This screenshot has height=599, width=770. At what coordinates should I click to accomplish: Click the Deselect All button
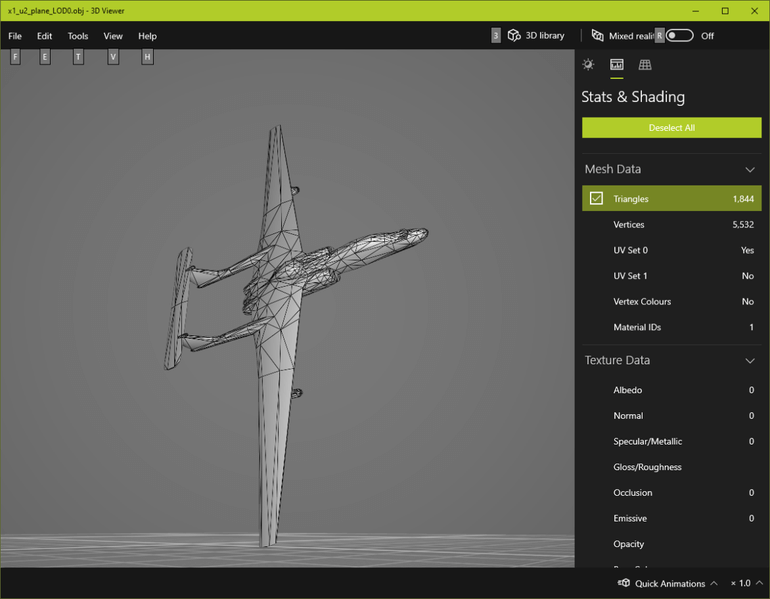(672, 128)
